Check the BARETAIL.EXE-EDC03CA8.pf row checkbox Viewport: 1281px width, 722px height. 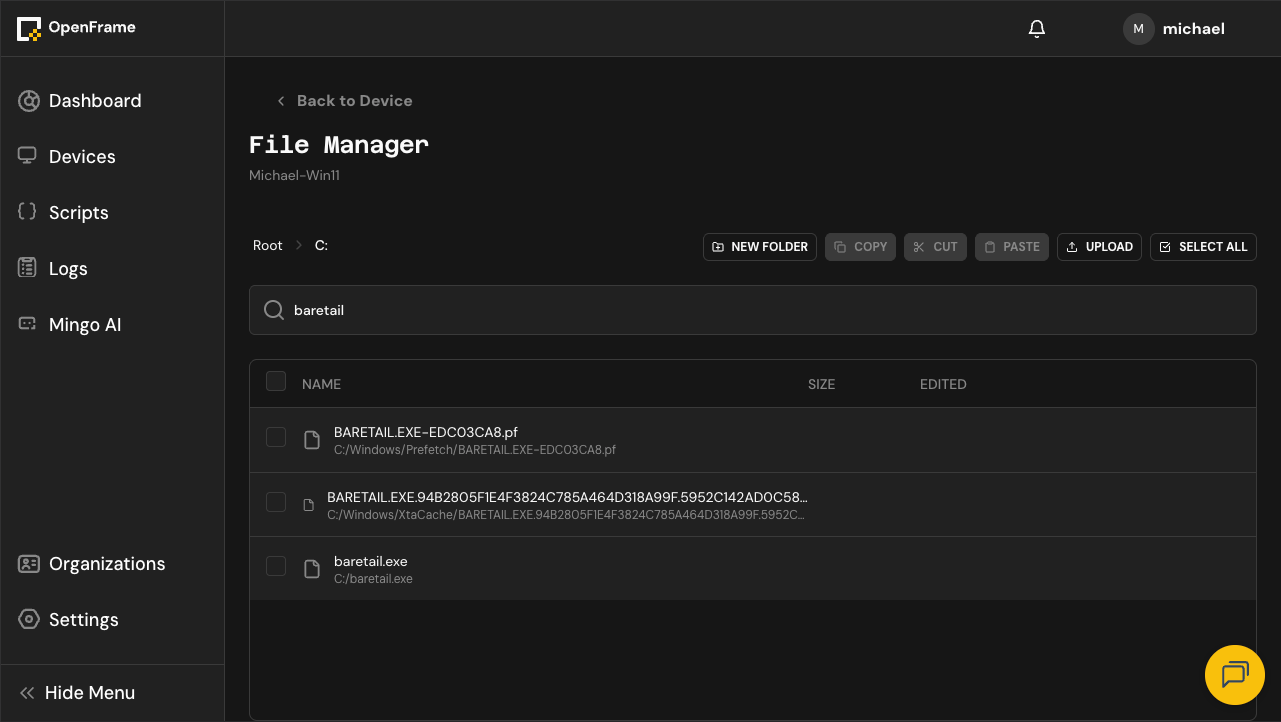tap(276, 437)
